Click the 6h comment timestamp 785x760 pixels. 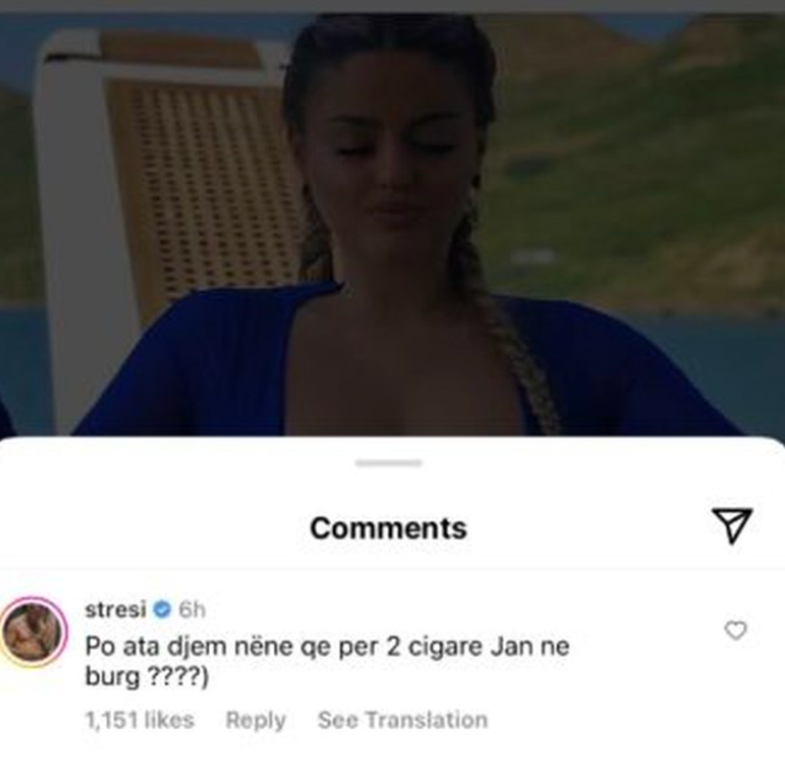pos(192,610)
